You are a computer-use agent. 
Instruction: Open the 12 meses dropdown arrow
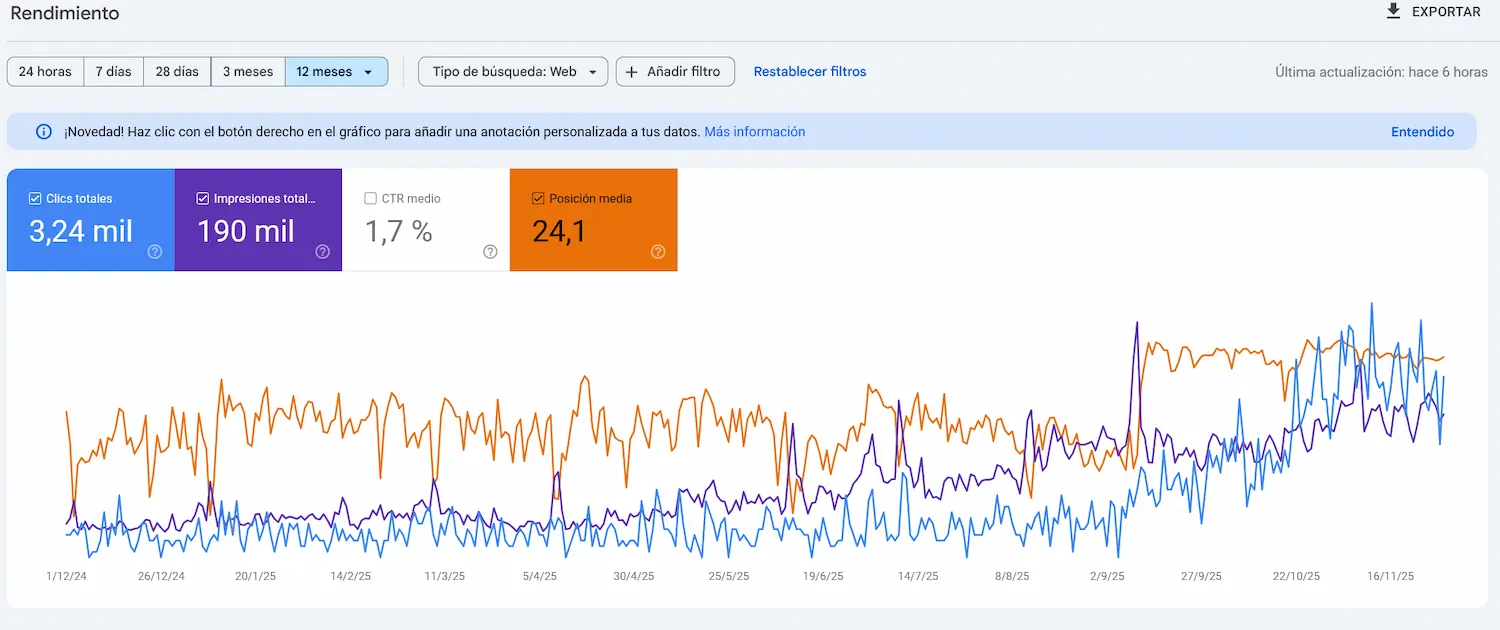pos(368,72)
